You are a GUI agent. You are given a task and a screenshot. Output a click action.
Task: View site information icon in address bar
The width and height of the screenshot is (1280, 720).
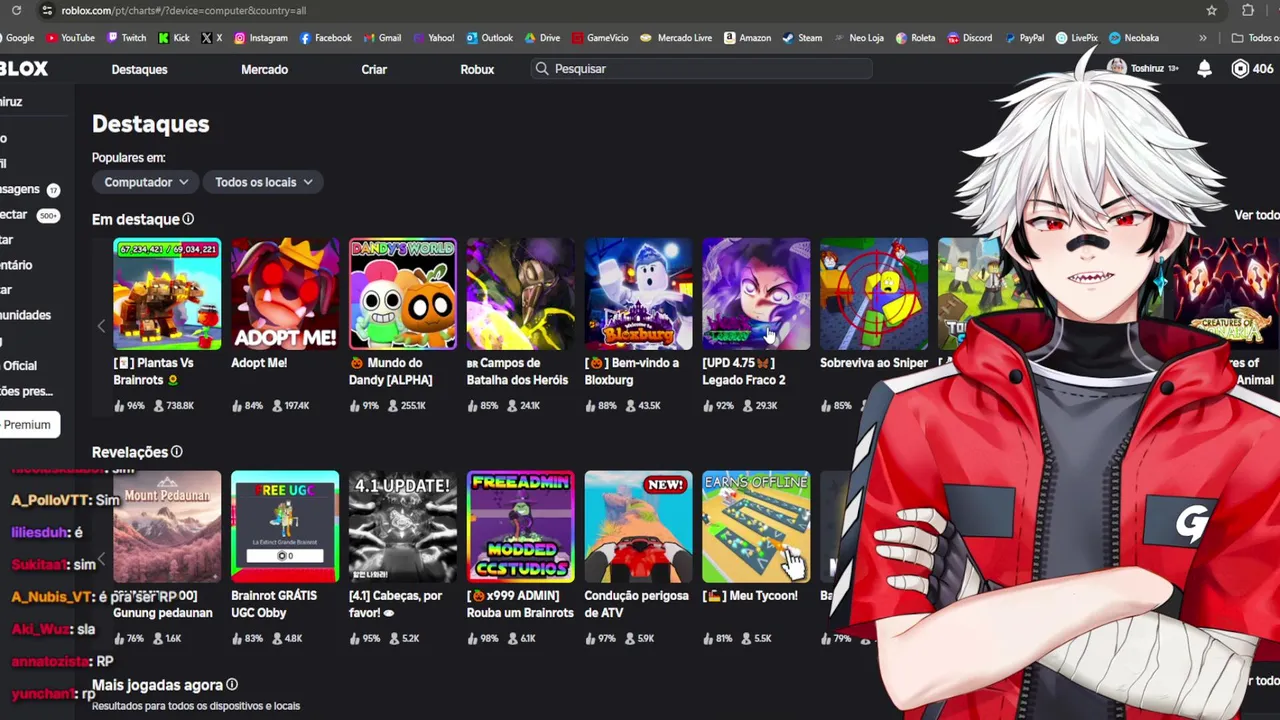pos(46,10)
